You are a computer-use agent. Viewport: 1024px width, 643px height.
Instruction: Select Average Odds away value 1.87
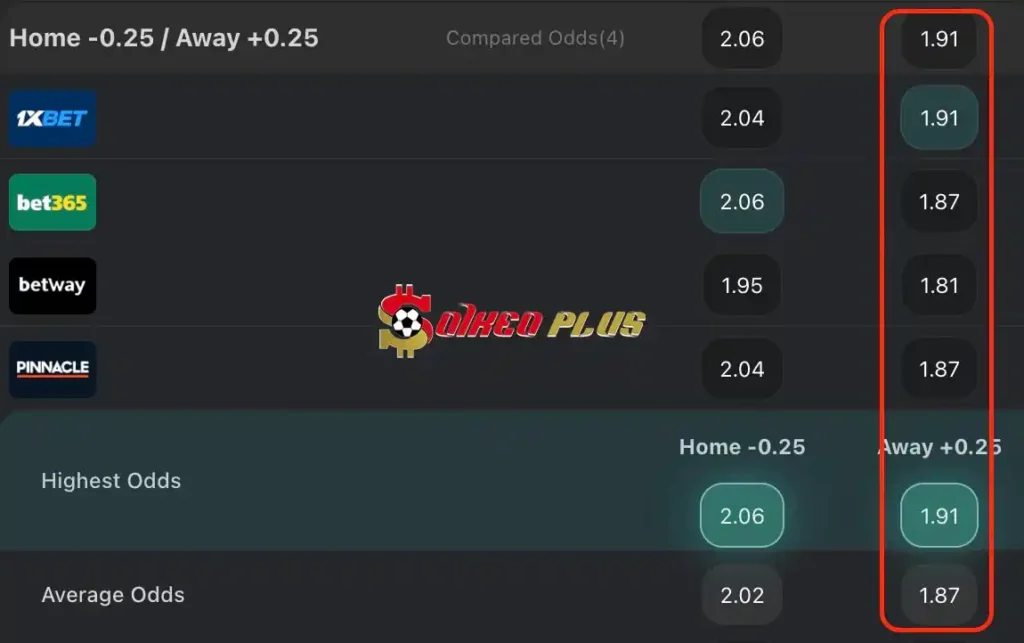[939, 595]
